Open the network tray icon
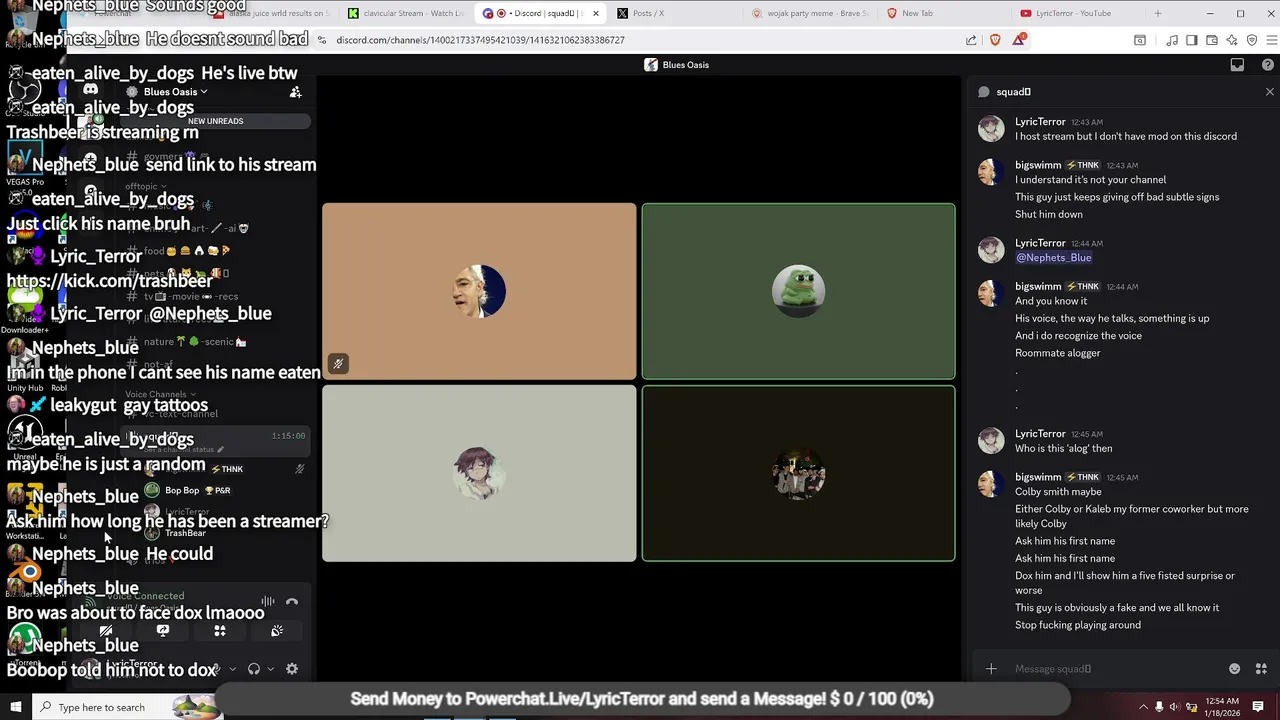This screenshot has height=720, width=1280. click(x=1191, y=707)
